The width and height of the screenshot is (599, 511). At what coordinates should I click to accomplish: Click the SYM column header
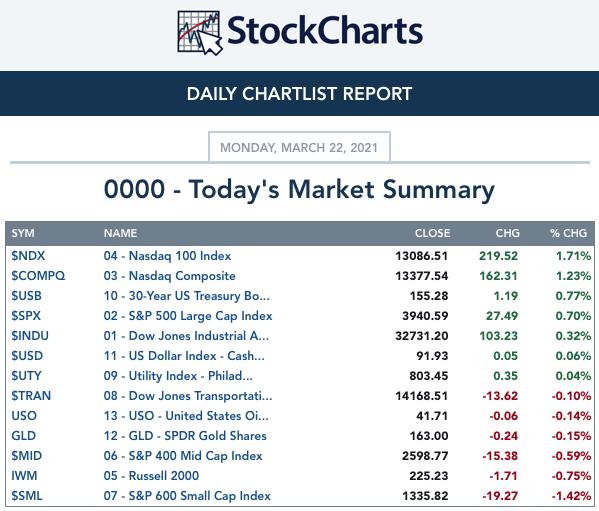(x=23, y=233)
